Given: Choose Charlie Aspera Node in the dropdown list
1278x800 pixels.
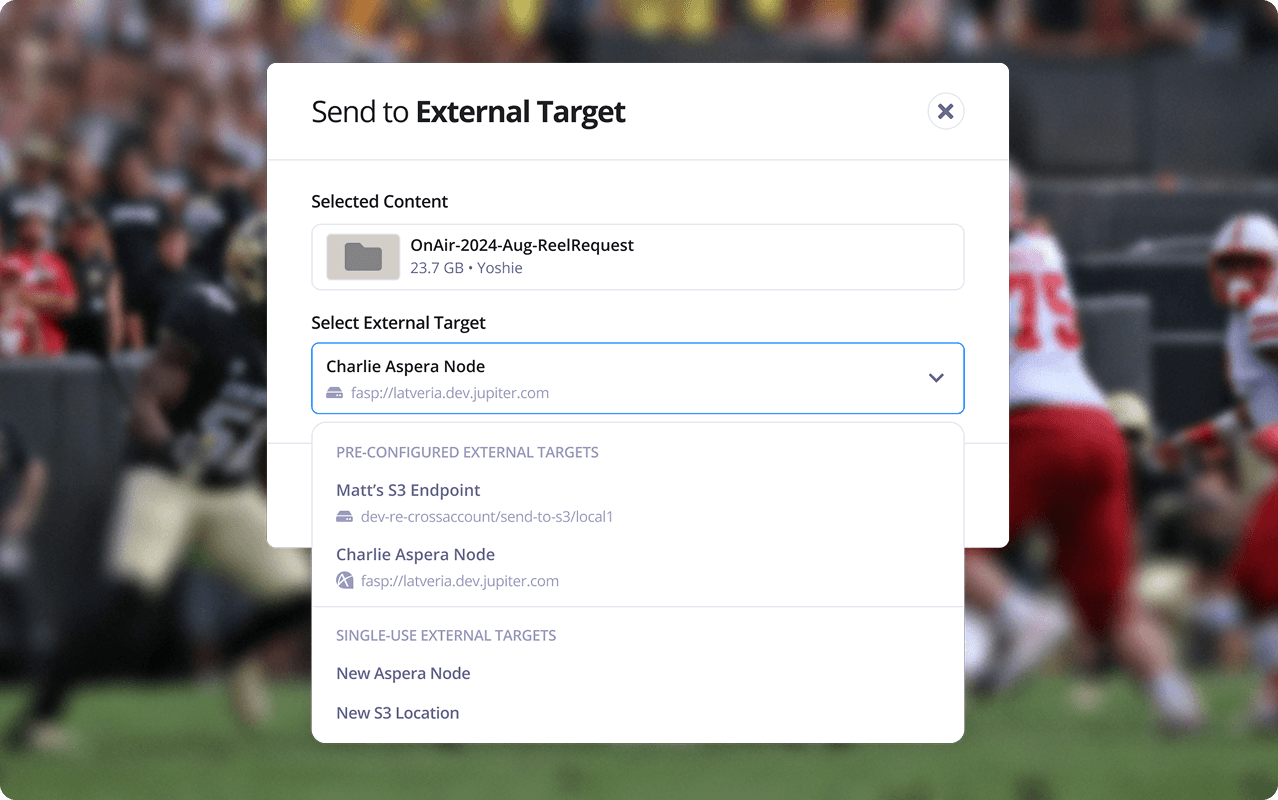Looking at the screenshot, I should click(x=415, y=554).
